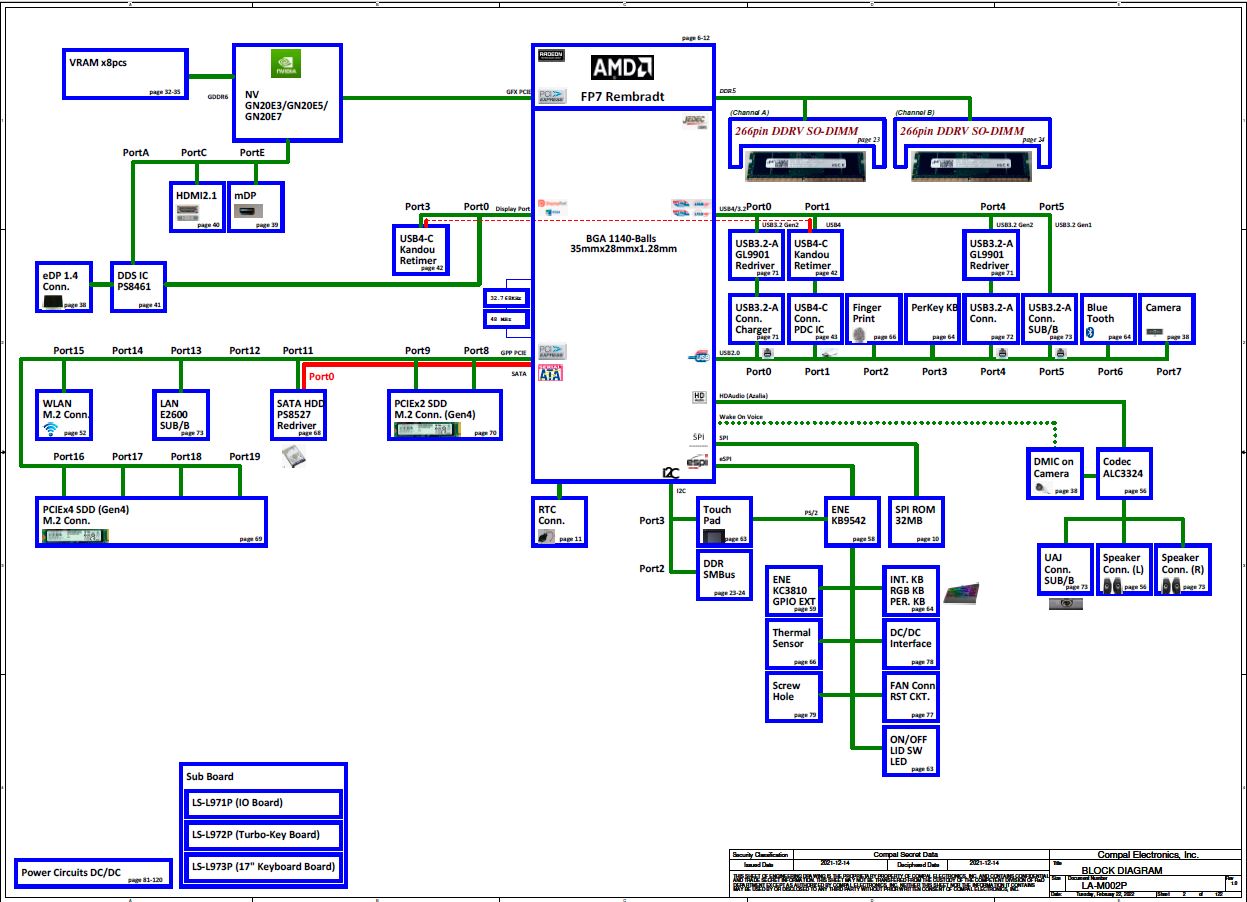Click the "LS-L973P (17" Keyboard Board)" entry
This screenshot has height=902, width=1247.
[x=265, y=866]
